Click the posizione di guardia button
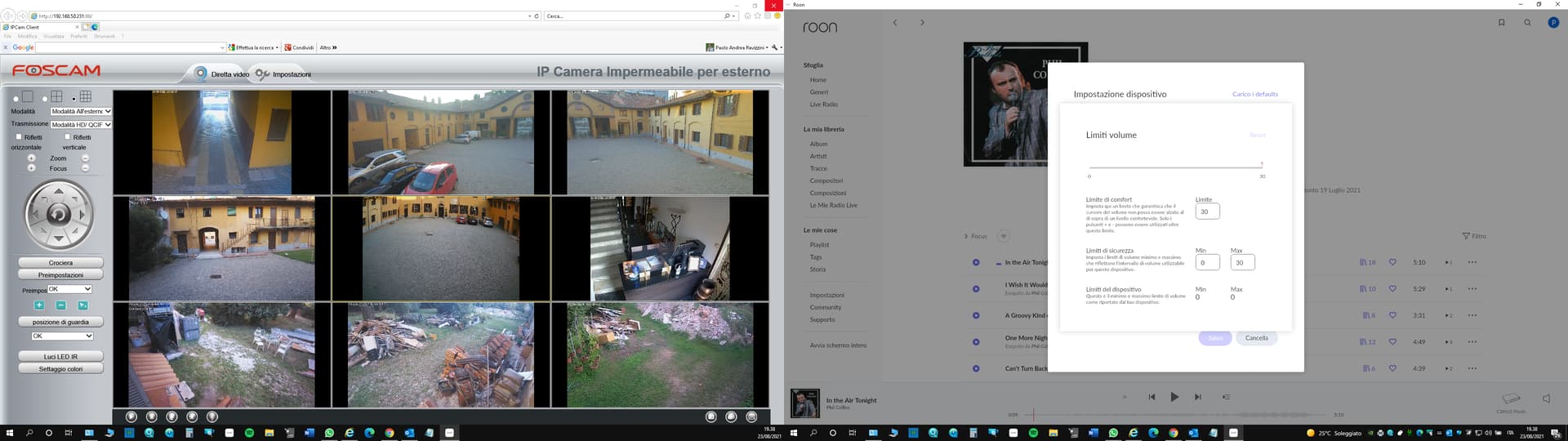1568x441 pixels. click(x=60, y=322)
